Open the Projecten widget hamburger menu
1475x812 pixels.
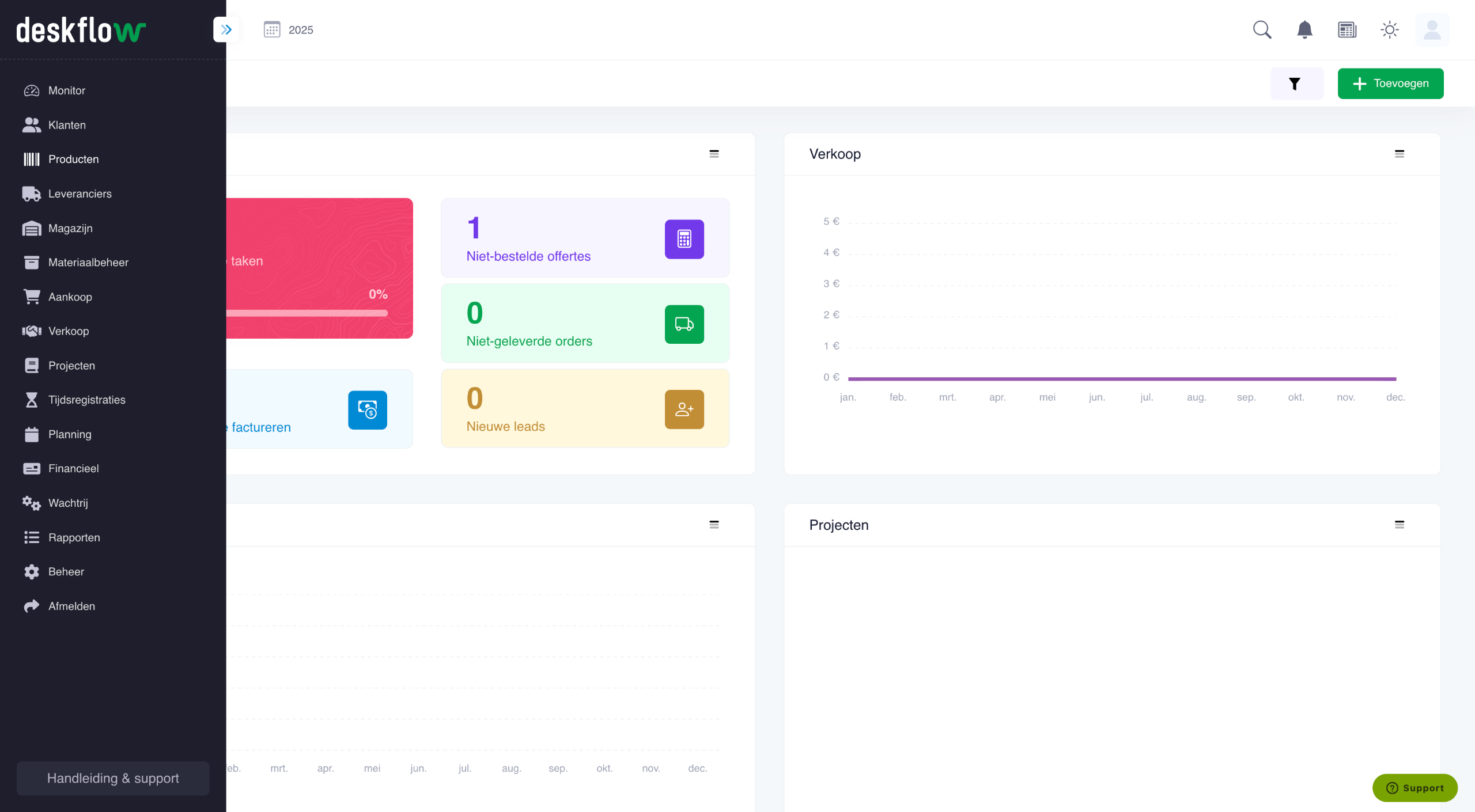[1399, 525]
